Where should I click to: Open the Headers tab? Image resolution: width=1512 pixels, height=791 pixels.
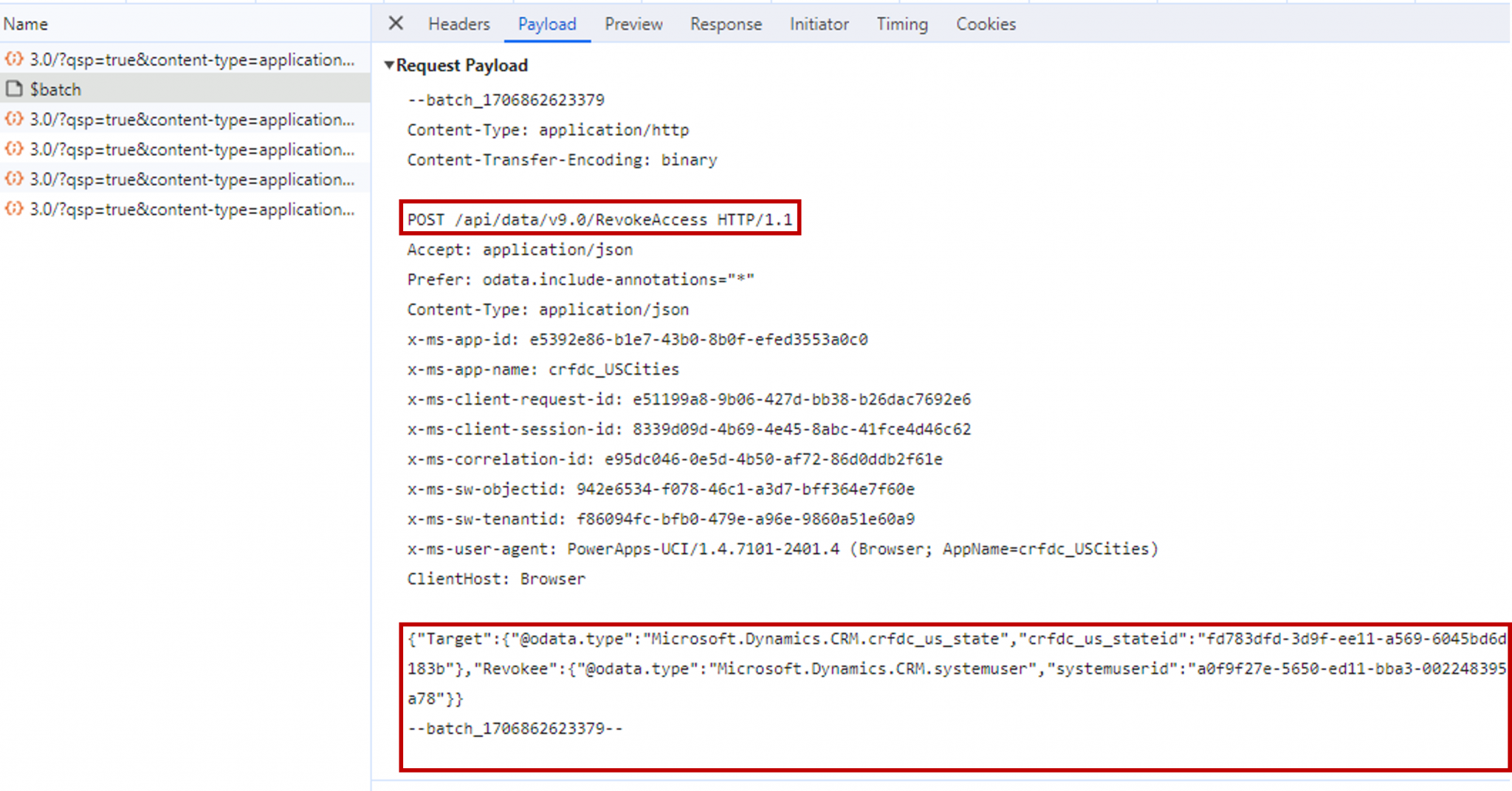click(458, 24)
